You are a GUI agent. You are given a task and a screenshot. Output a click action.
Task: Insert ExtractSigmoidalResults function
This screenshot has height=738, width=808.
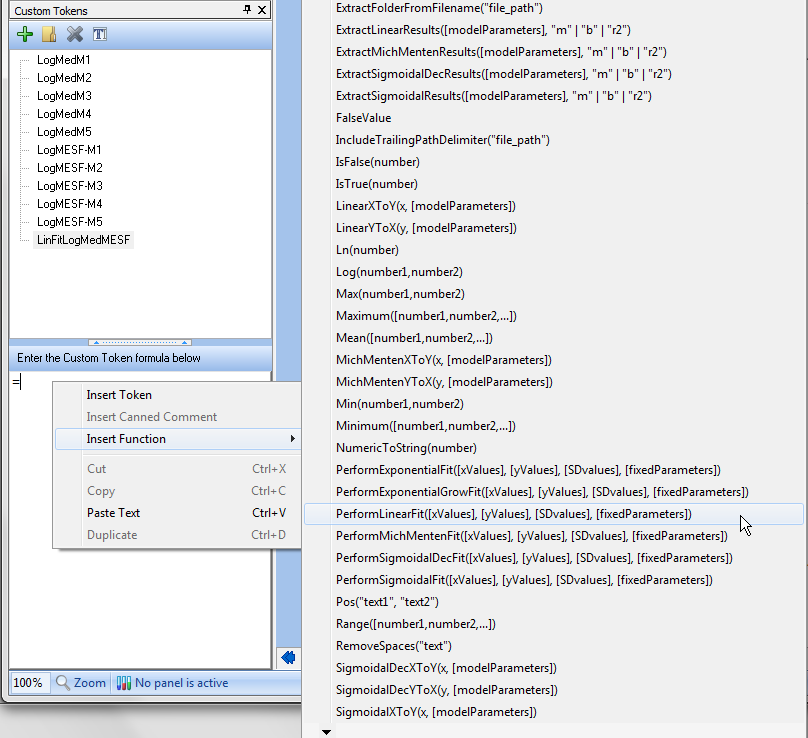494,96
